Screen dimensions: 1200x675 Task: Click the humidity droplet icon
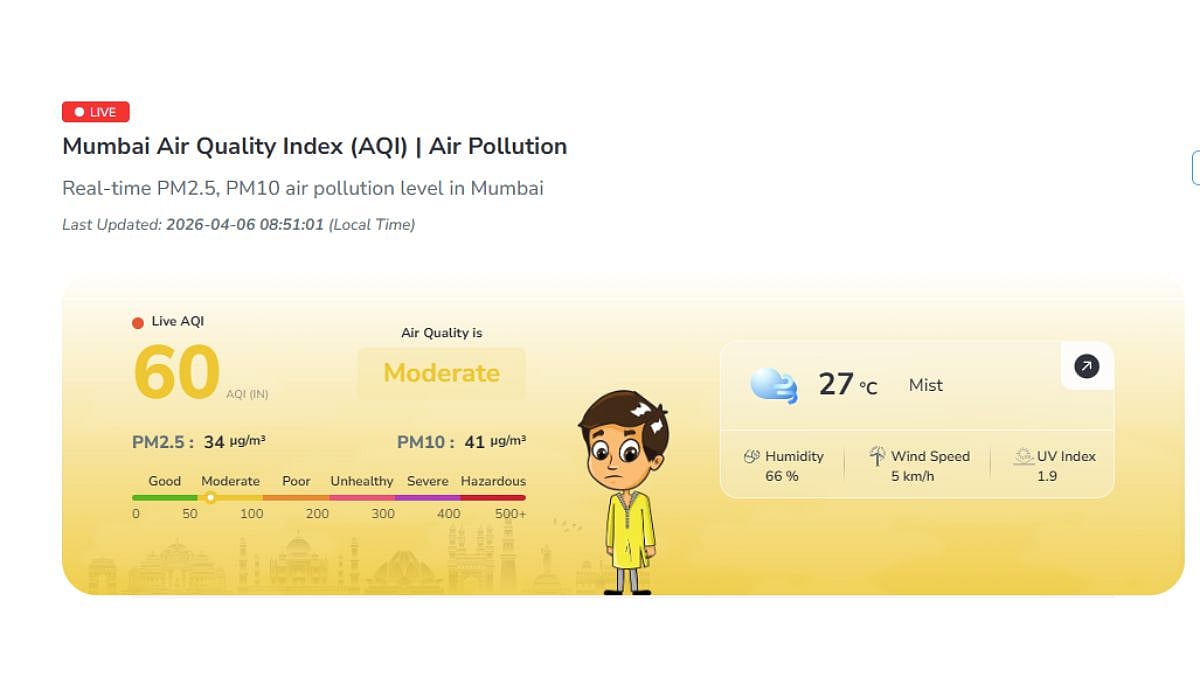[x=752, y=456]
